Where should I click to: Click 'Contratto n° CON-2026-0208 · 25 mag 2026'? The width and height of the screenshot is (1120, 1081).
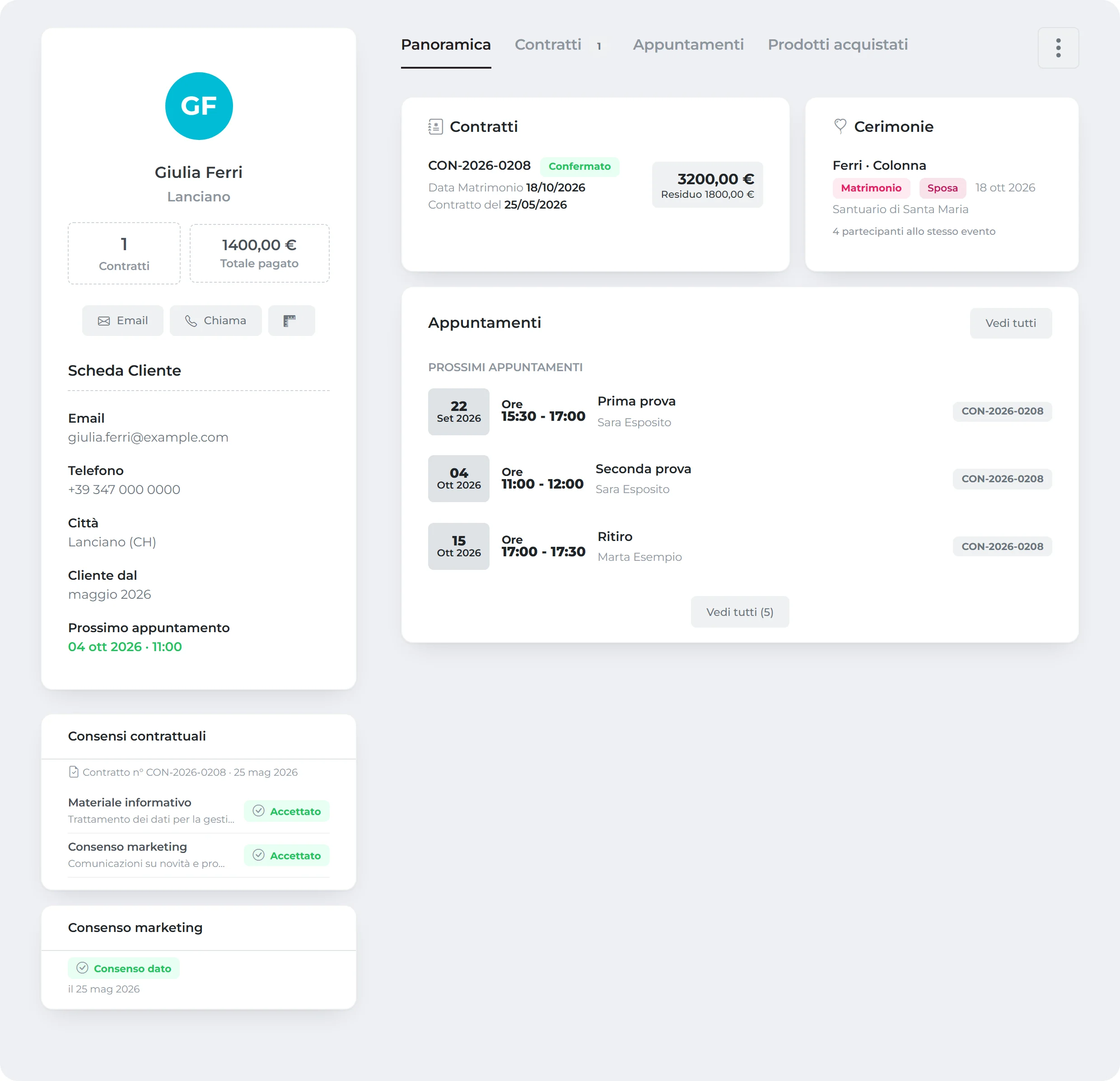(190, 772)
